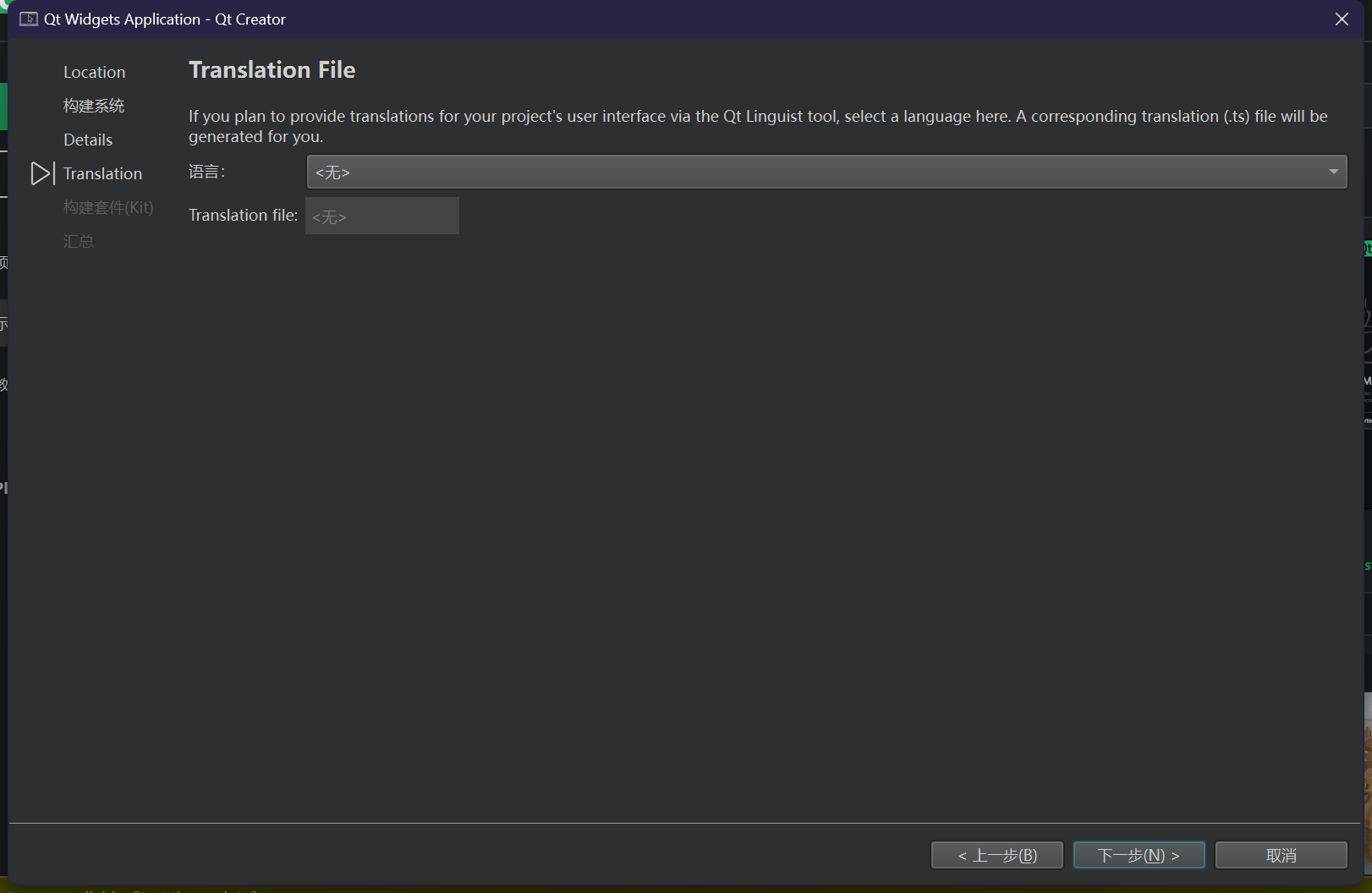
Task: Select the Translation wizard step
Action: [103, 173]
